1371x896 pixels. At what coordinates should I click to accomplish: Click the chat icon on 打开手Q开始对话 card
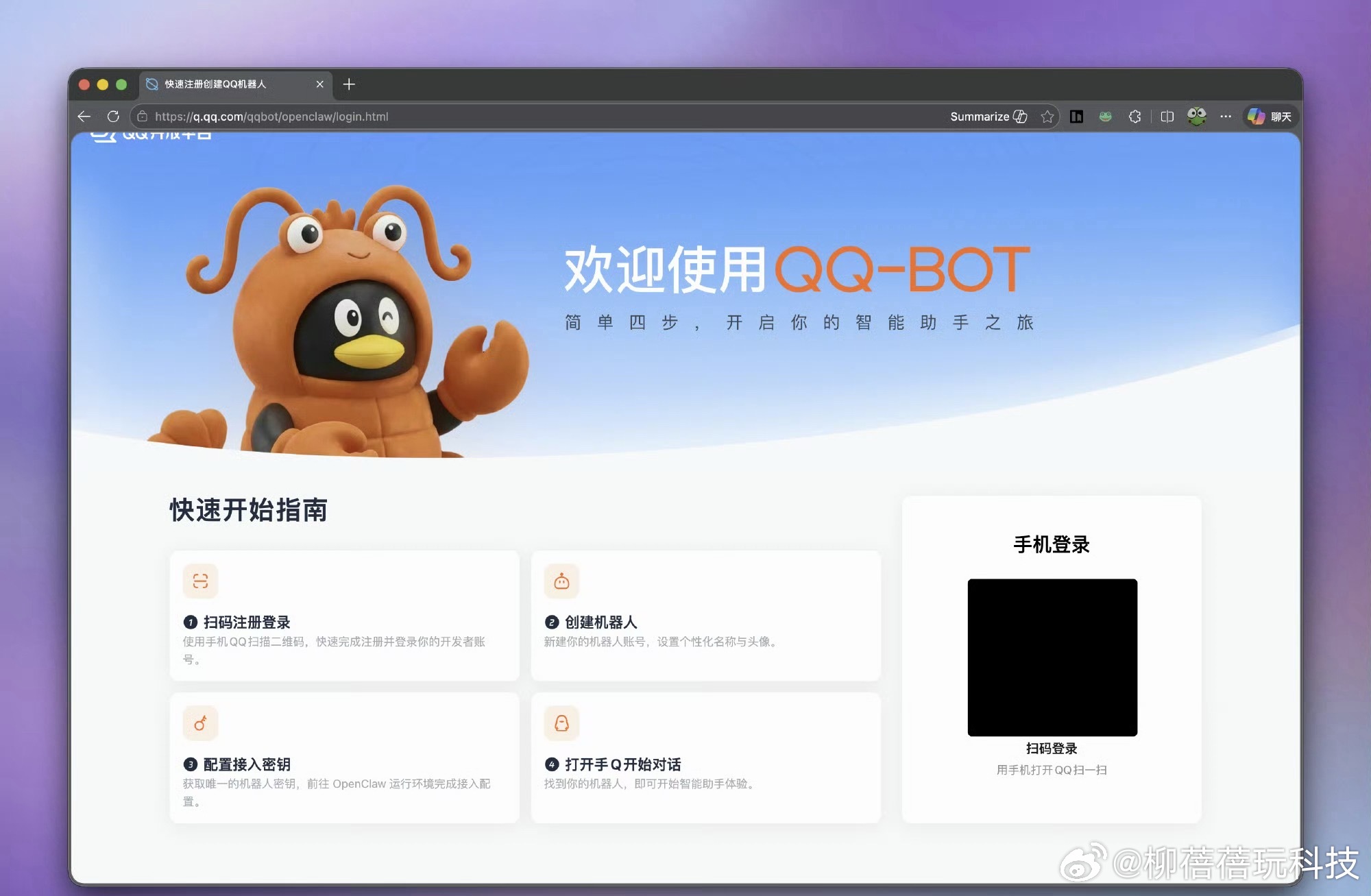pyautogui.click(x=561, y=723)
